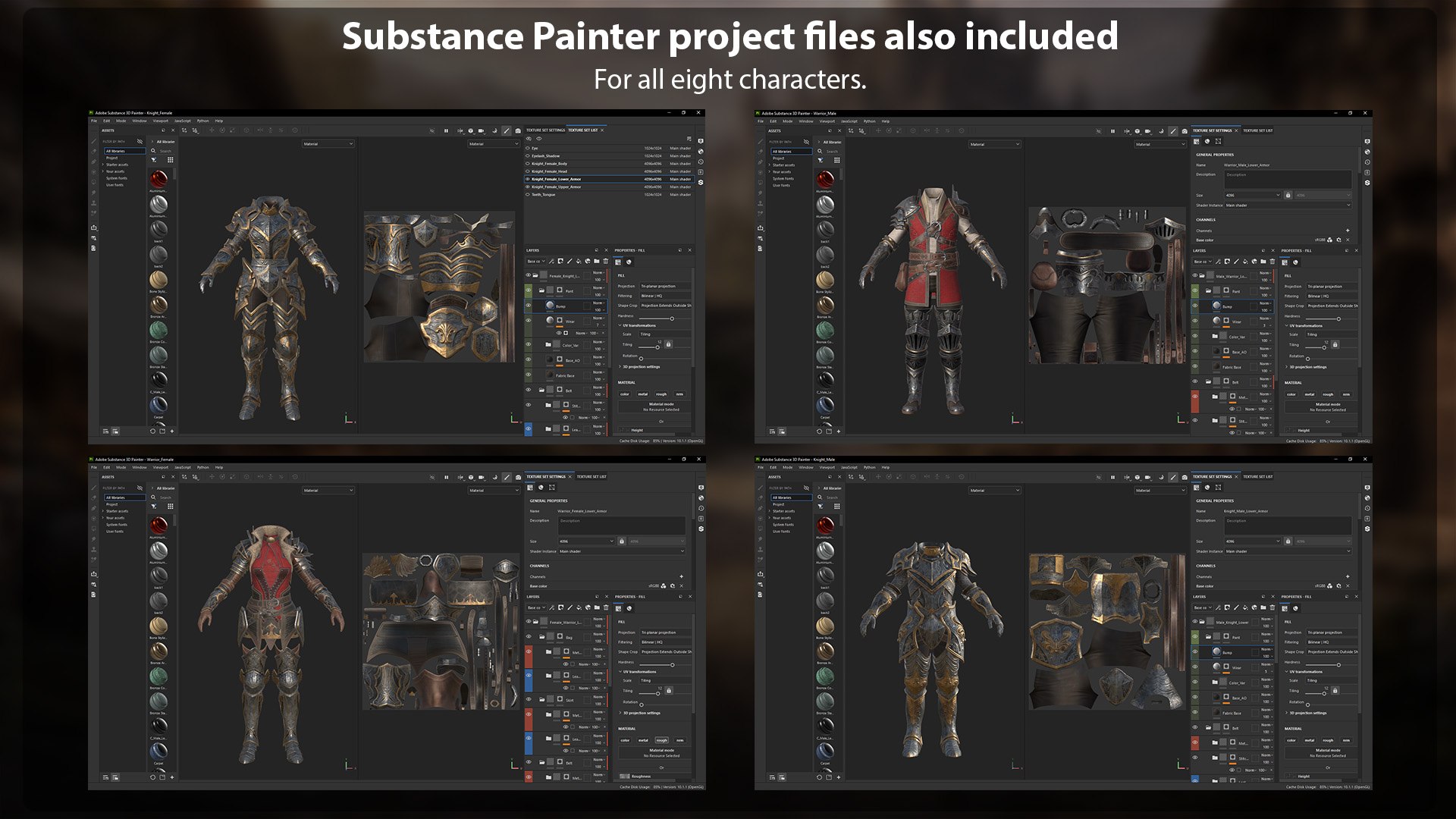Viewport: 1456px width, 819px height.
Task: Click the camera screenshot icon in Warrior_Male window toolbar
Action: (1185, 130)
